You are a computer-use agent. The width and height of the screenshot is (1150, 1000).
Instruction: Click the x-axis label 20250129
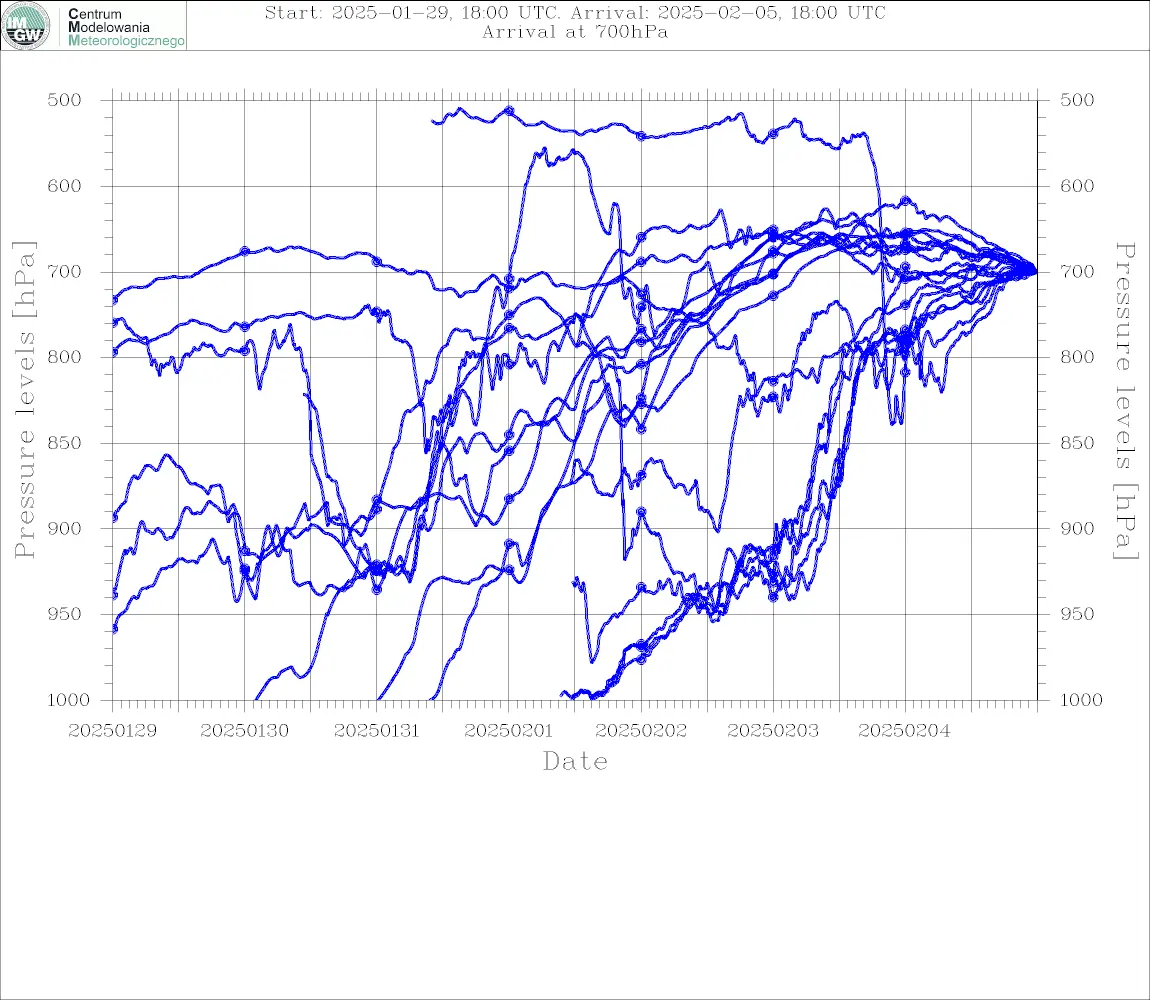point(112,731)
